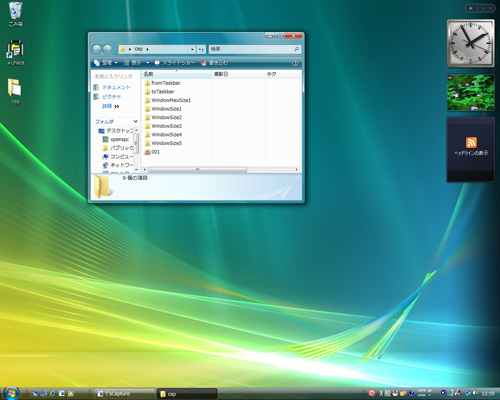Screen dimensions: 500x400
Task: Click the folder icon in the address bar
Action: [x=122, y=49]
